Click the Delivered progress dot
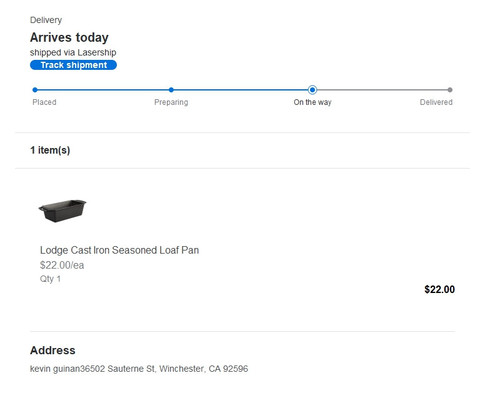500x416 pixels. pos(450,90)
